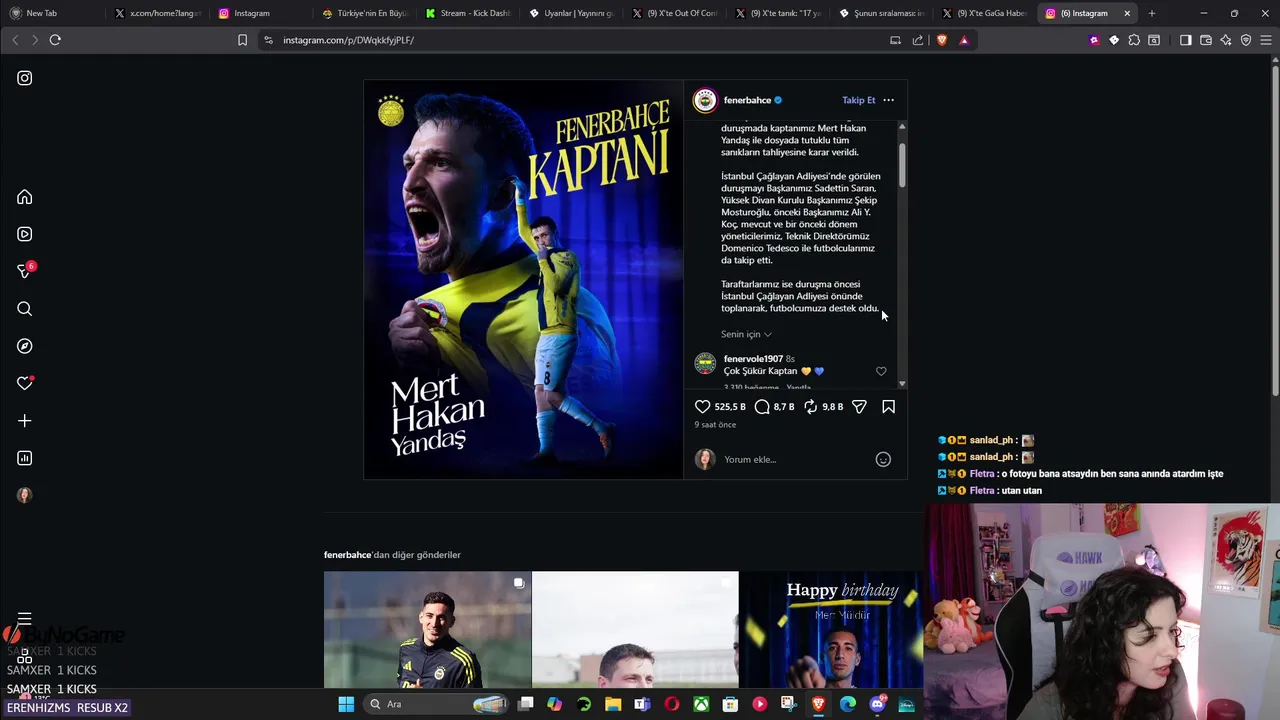Open the middle related post thumbnail
The width and height of the screenshot is (1280, 720).
point(635,630)
